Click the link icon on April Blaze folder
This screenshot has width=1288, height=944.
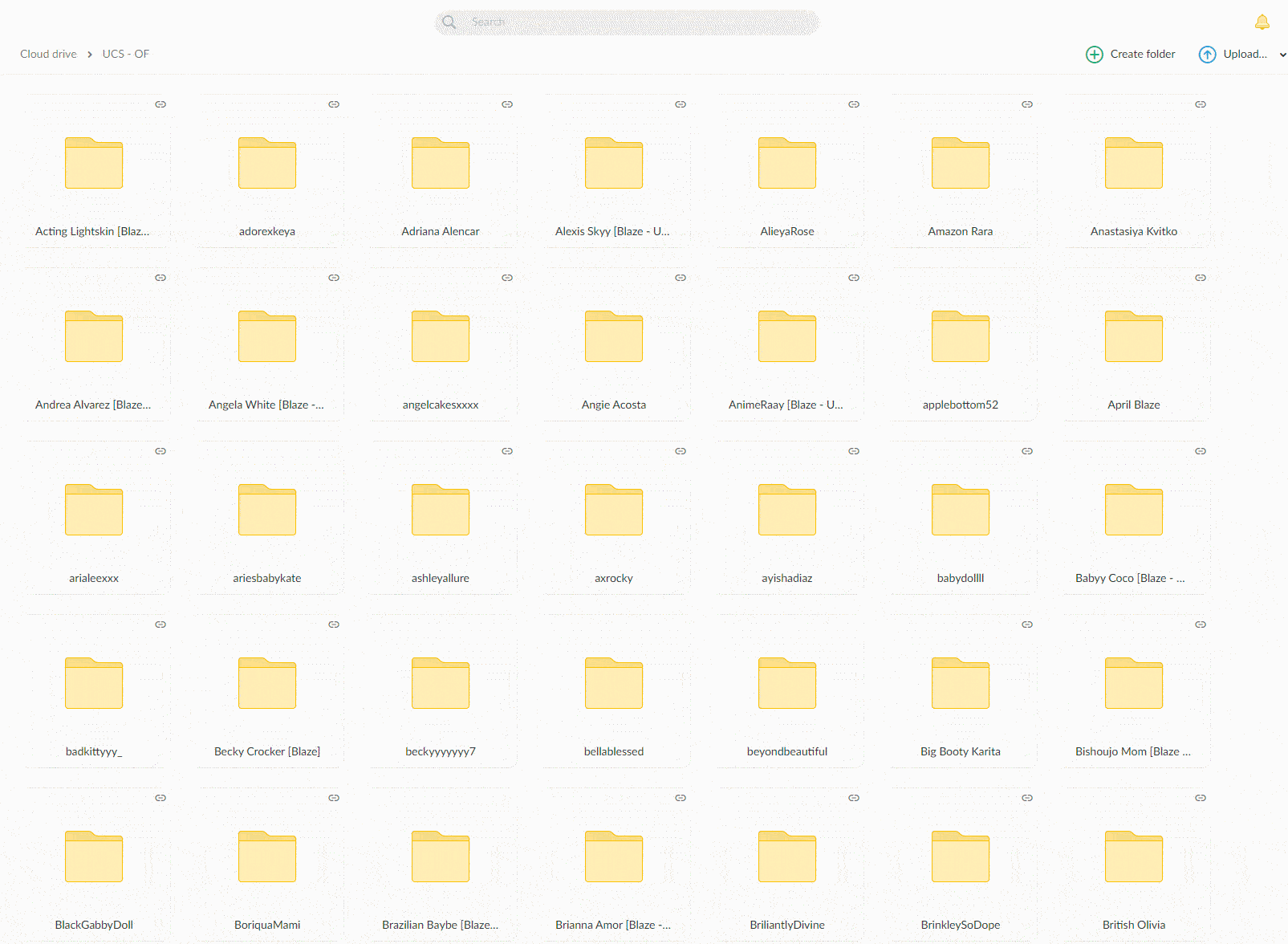tap(1201, 278)
